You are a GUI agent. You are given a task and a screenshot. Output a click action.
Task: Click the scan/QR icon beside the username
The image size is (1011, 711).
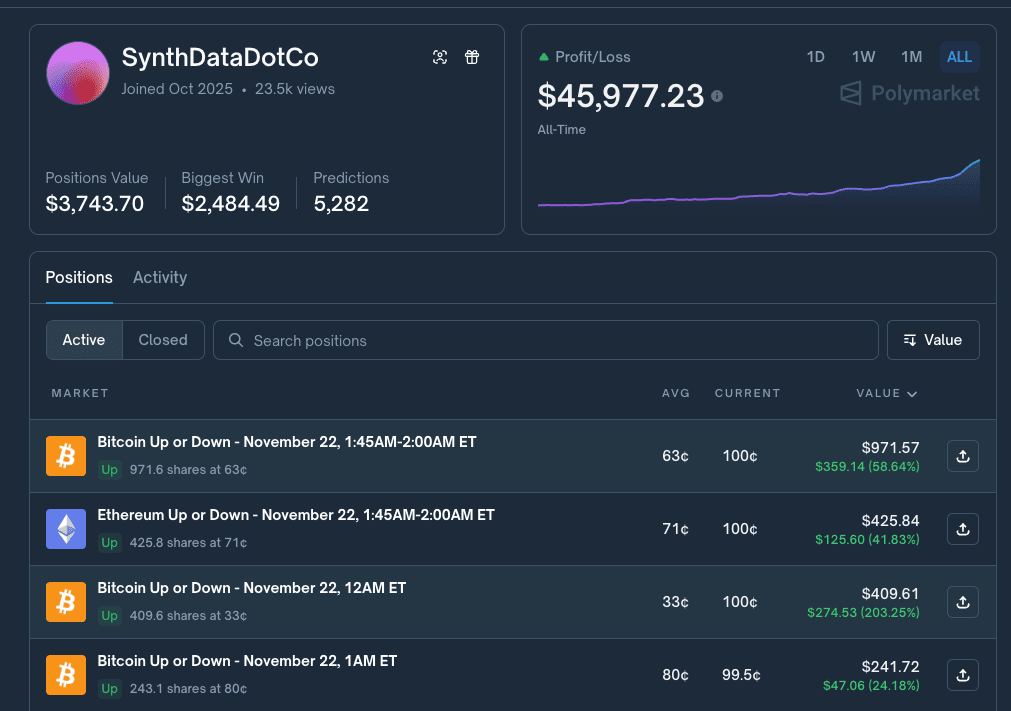tap(440, 57)
